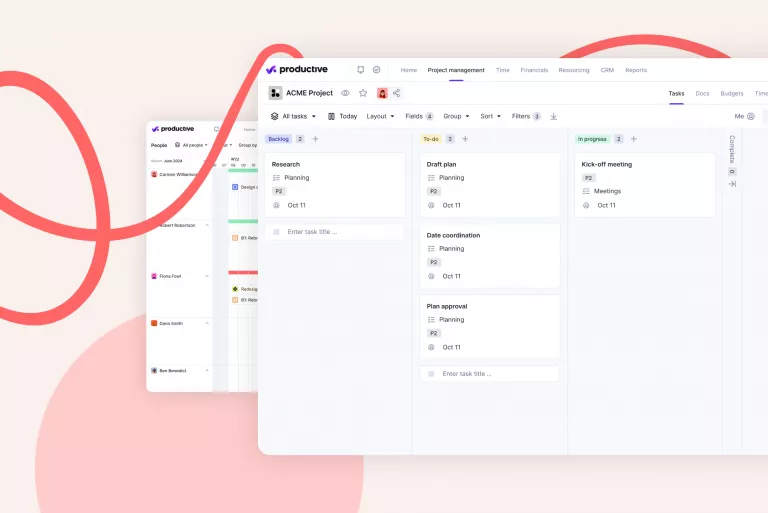Switch to the Docs tab
Screen dimensions: 768x513
tap(702, 93)
